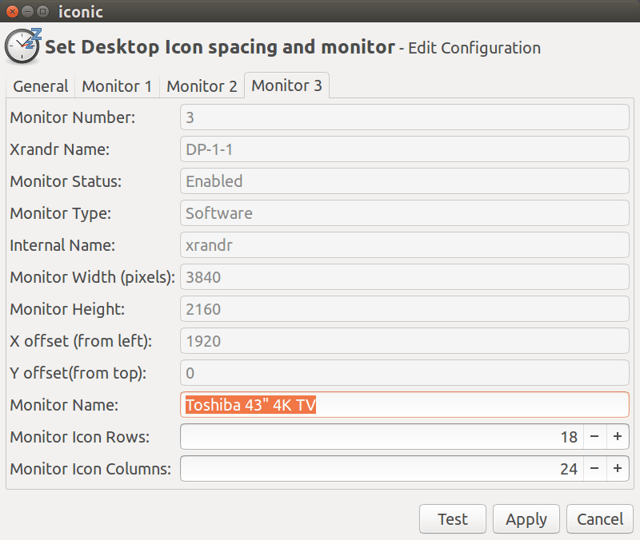Apply the configuration changes

tap(526, 519)
